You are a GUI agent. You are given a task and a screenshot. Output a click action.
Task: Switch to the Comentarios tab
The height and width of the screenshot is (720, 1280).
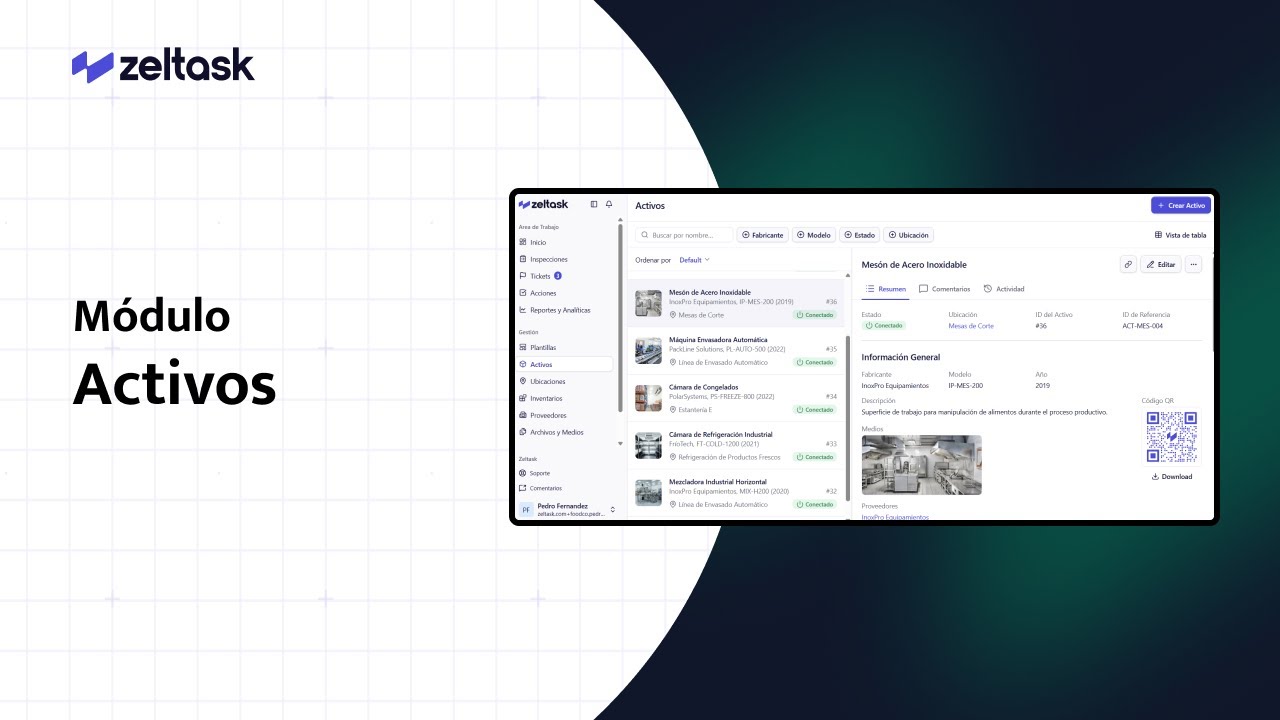(x=945, y=289)
